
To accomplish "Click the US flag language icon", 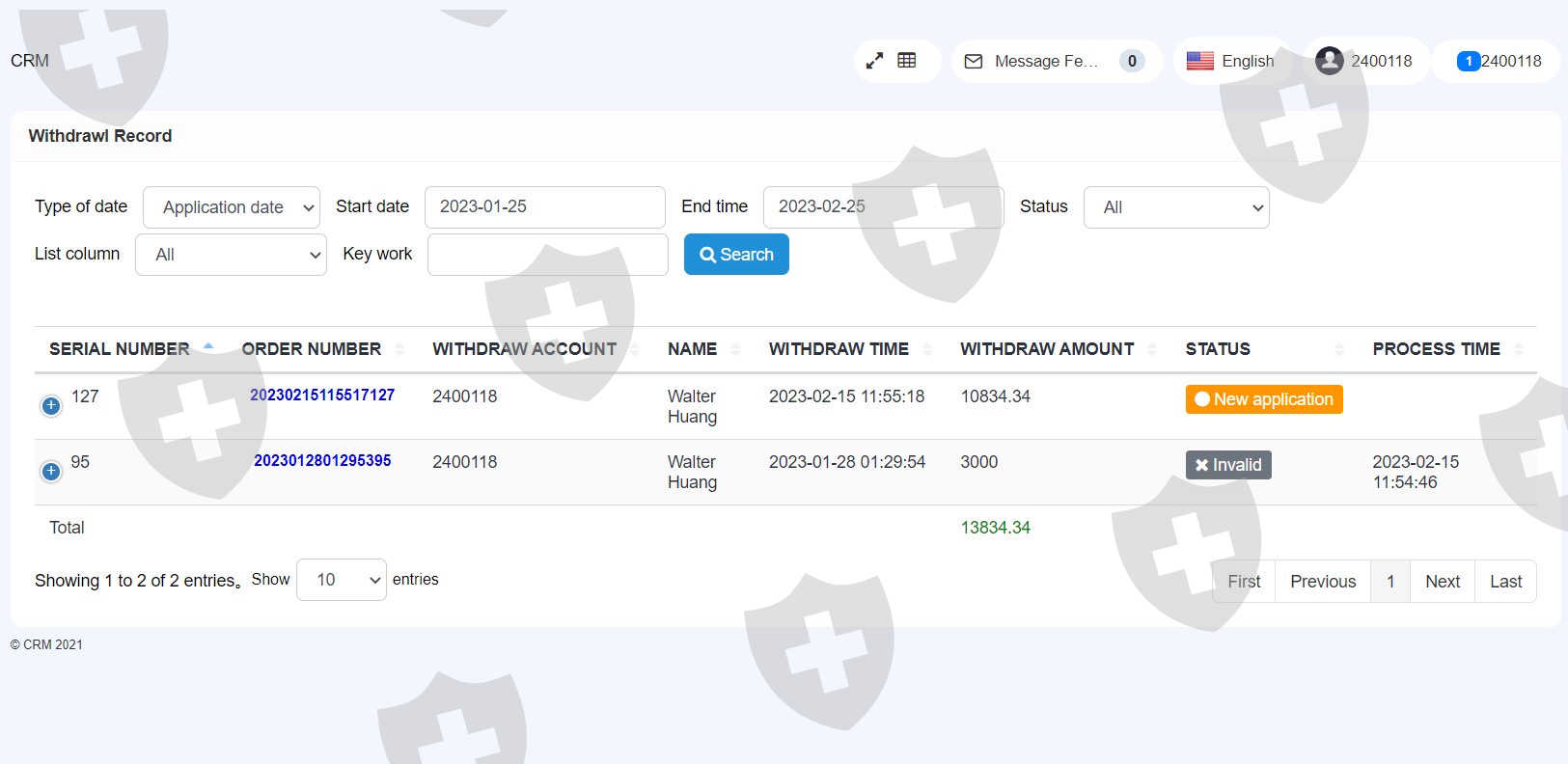I will coord(1200,61).
